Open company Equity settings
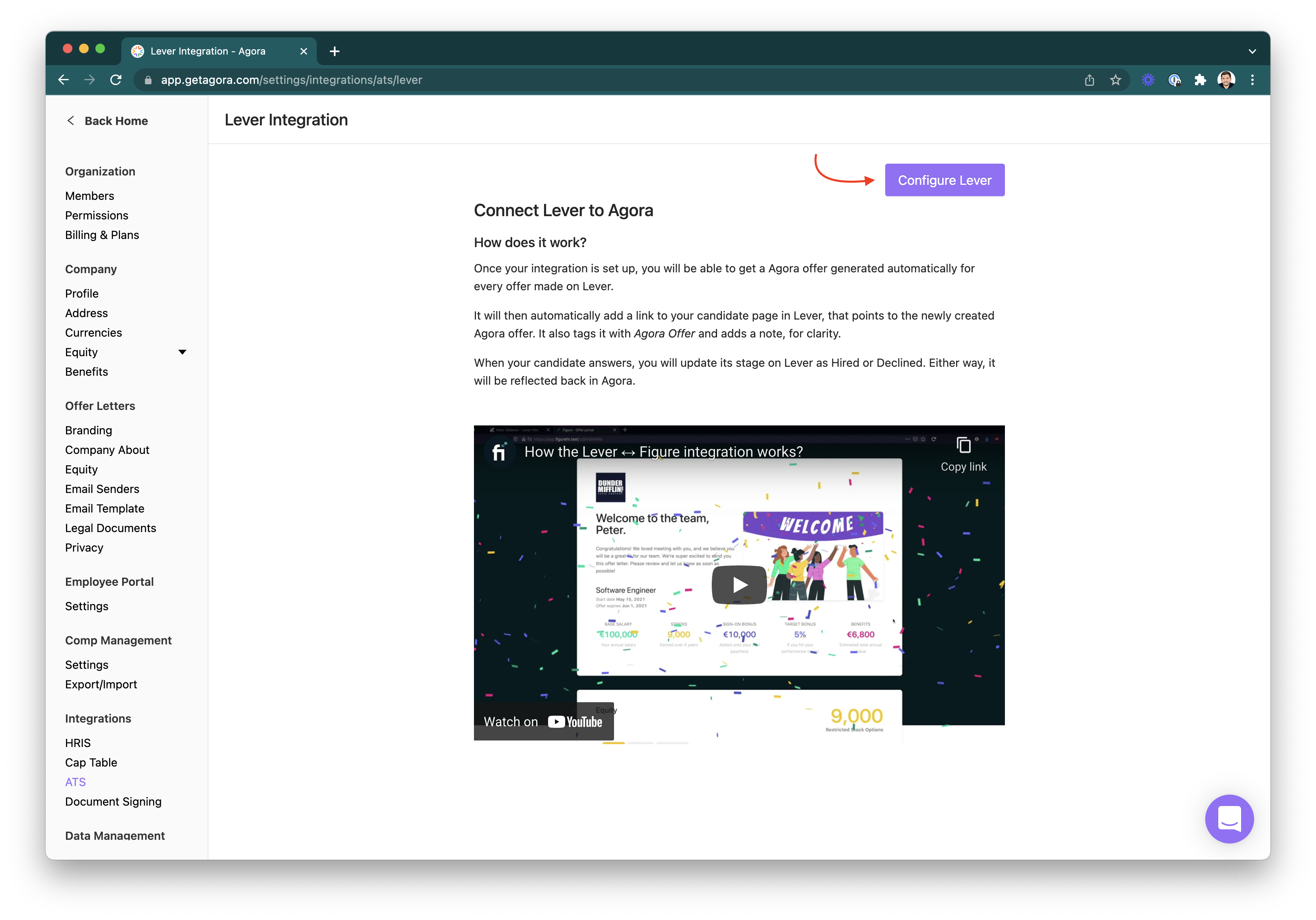Image resolution: width=1316 pixels, height=920 pixels. tap(81, 352)
